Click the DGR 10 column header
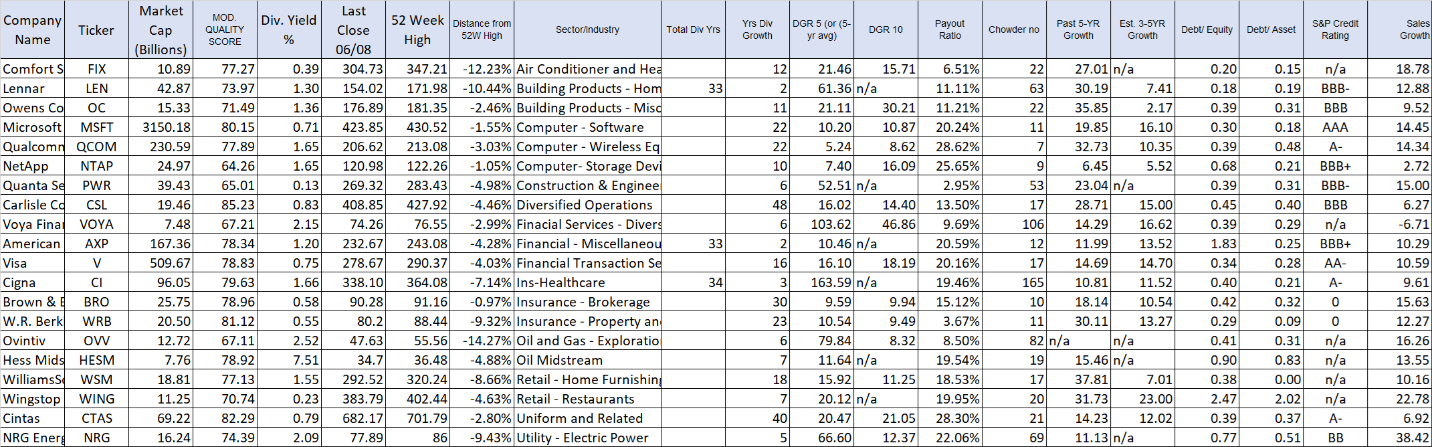This screenshot has width=1432, height=447. click(x=885, y=30)
